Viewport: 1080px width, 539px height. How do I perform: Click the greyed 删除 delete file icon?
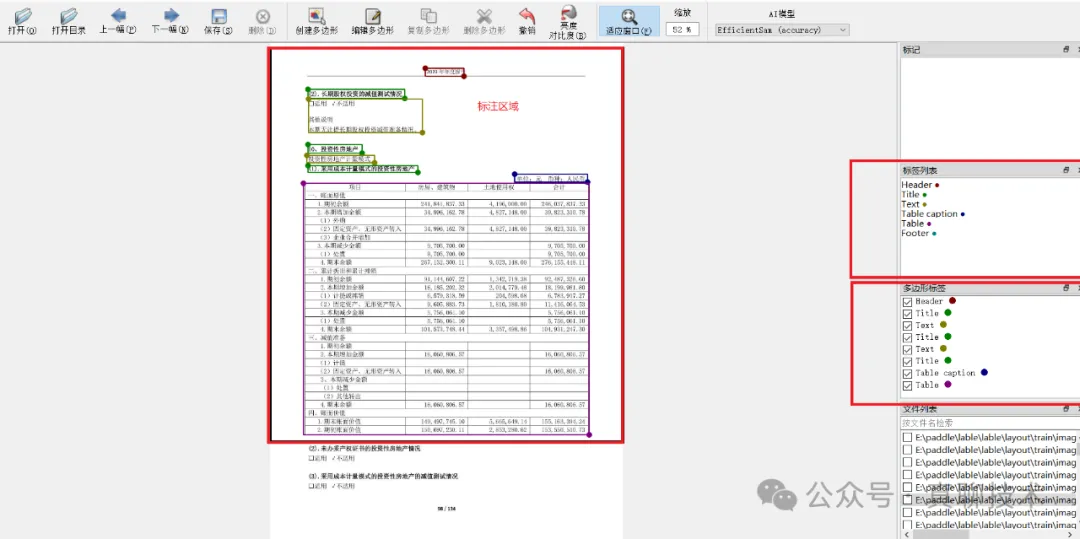[262, 16]
